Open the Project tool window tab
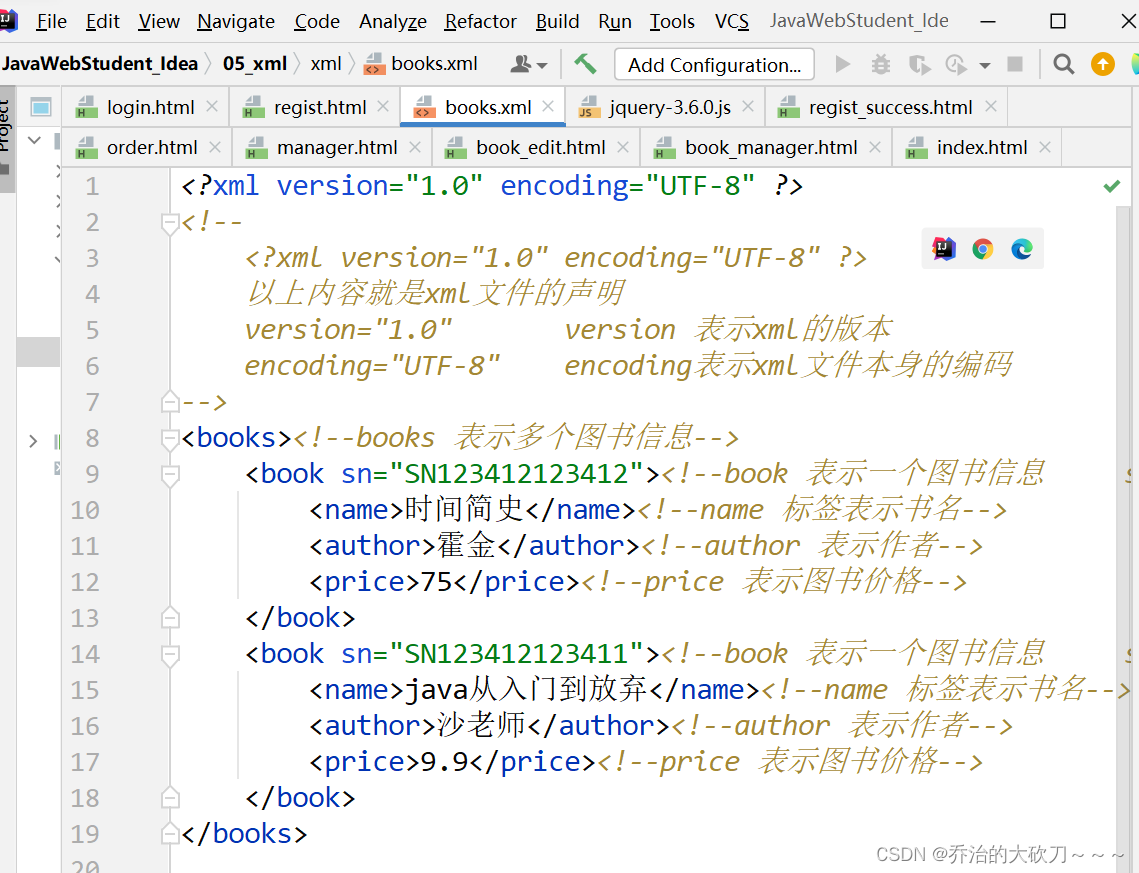The image size is (1139, 873). [x=7, y=138]
